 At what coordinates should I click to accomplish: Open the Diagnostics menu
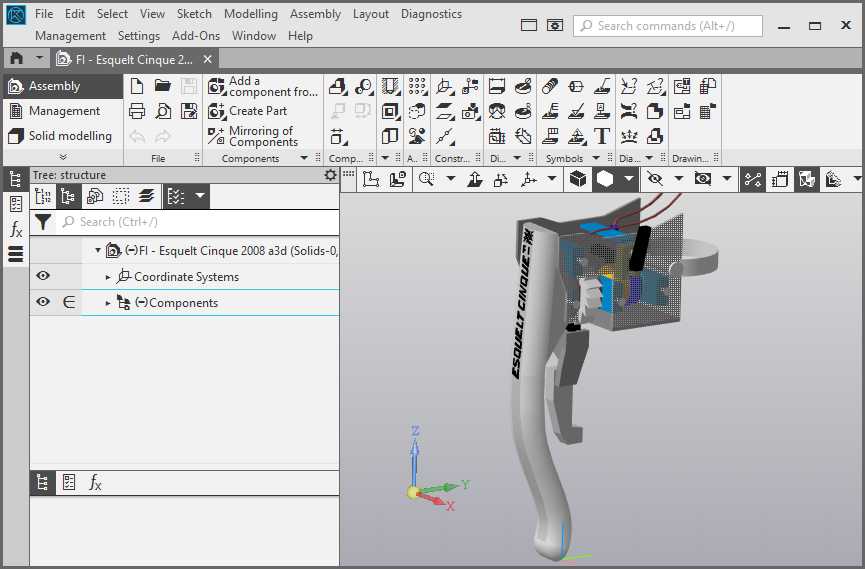click(x=431, y=14)
